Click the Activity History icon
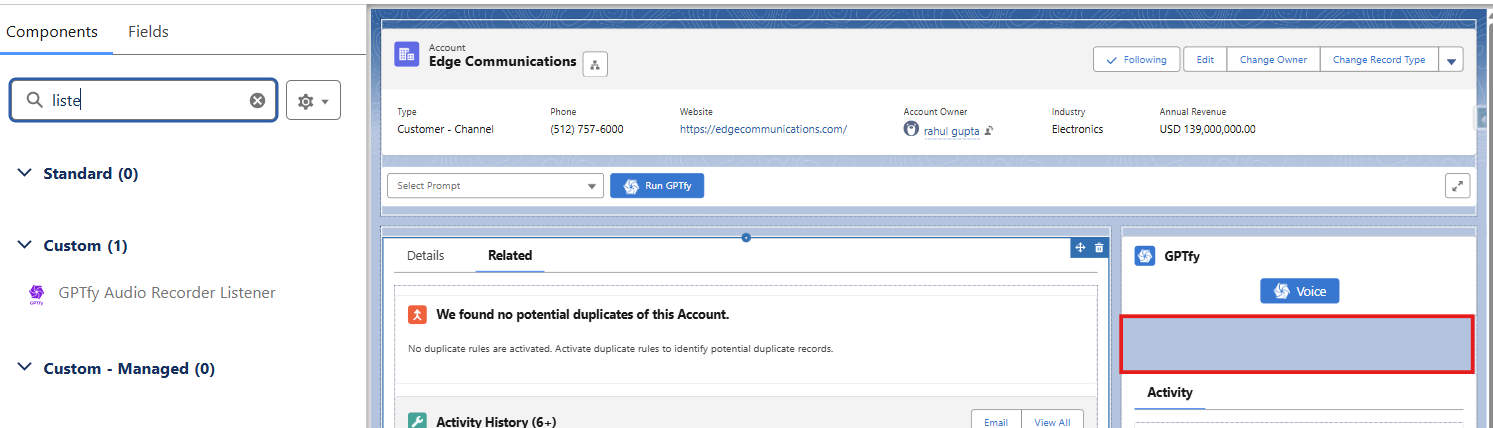The width and height of the screenshot is (1493, 428). [418, 422]
